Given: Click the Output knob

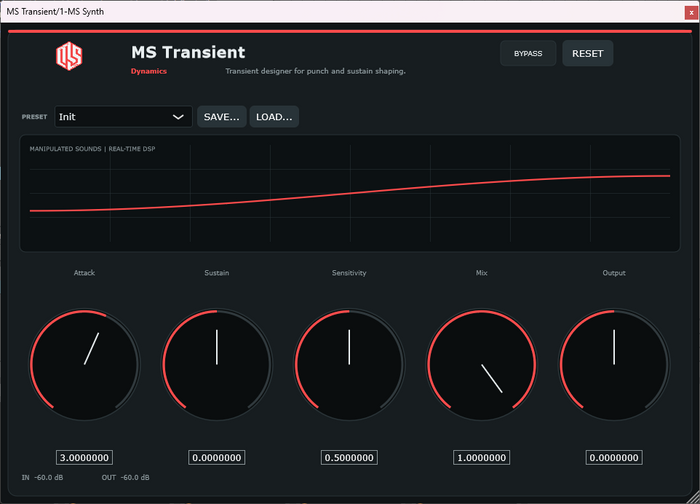Looking at the screenshot, I should coord(614,364).
